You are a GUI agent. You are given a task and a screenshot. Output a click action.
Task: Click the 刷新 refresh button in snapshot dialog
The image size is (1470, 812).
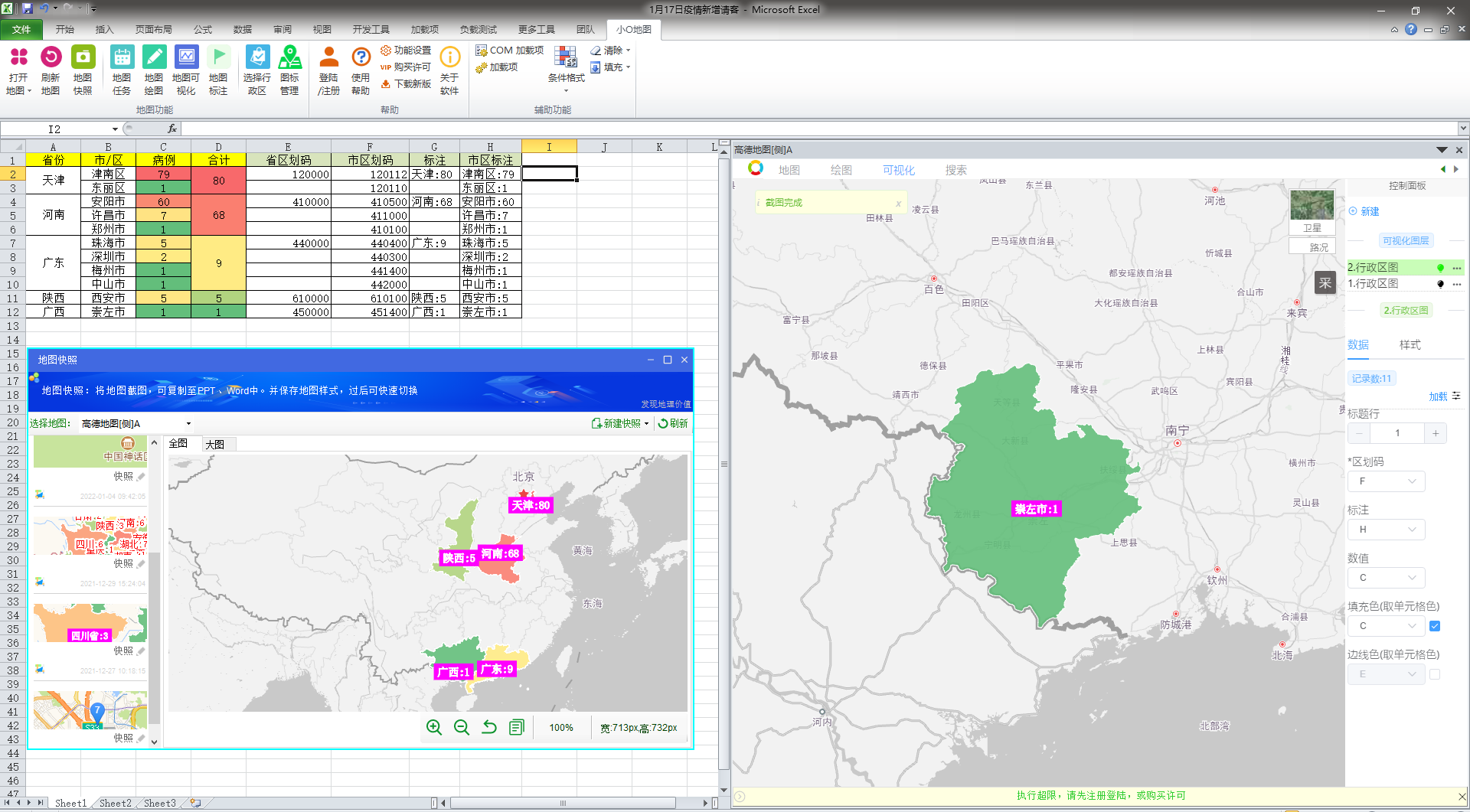click(x=673, y=423)
